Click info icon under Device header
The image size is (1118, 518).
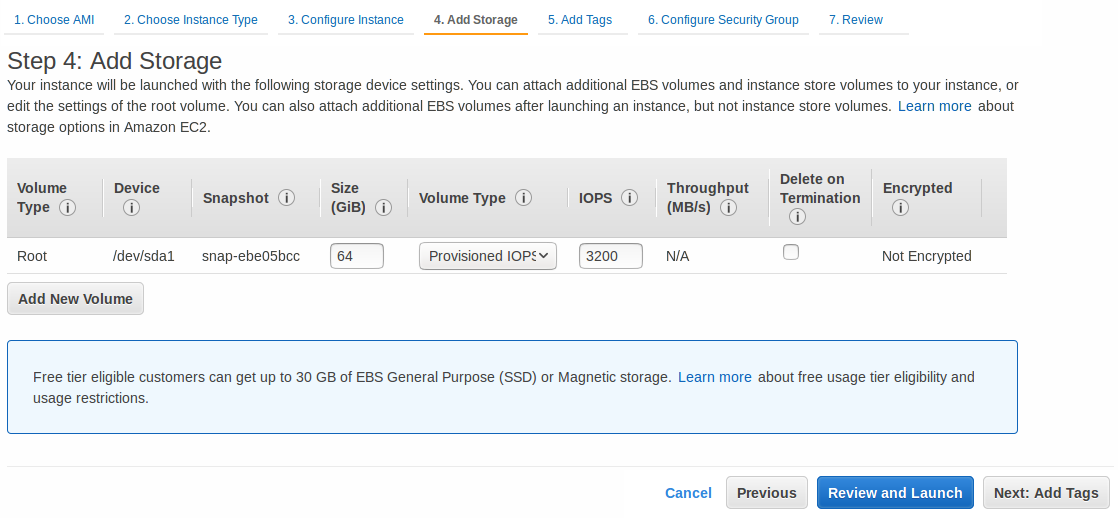pos(131,208)
